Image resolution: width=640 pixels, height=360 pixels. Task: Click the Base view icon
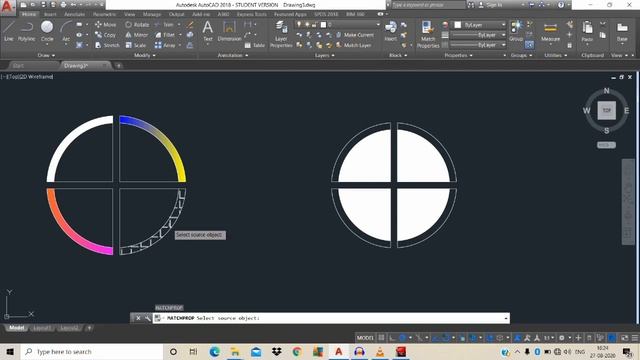(622, 31)
